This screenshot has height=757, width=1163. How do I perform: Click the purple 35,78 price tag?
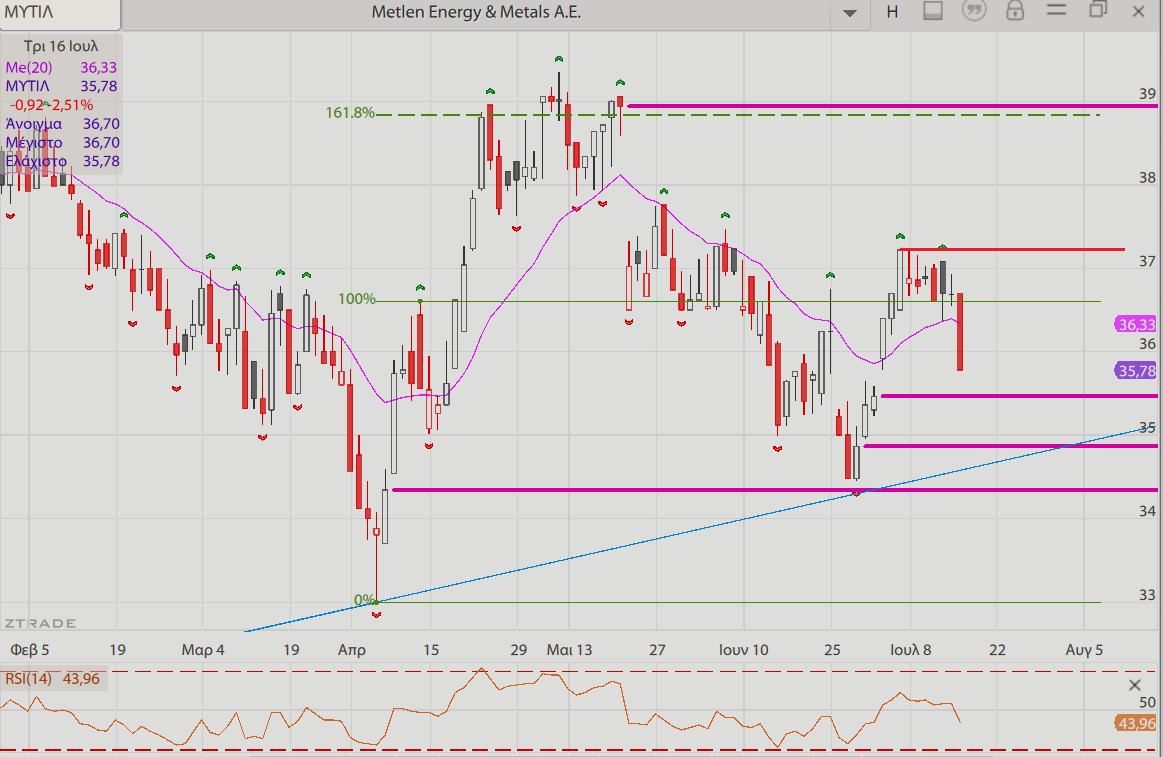tap(1136, 371)
